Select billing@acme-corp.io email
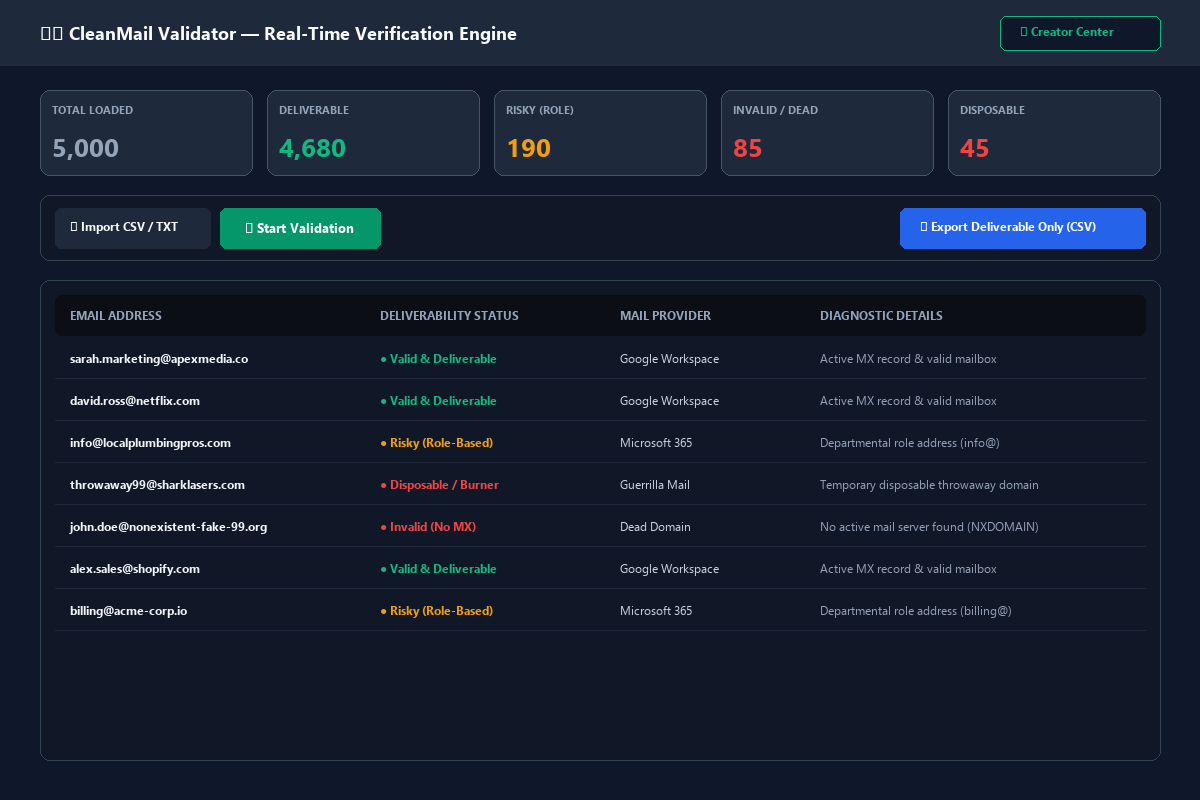 [128, 611]
